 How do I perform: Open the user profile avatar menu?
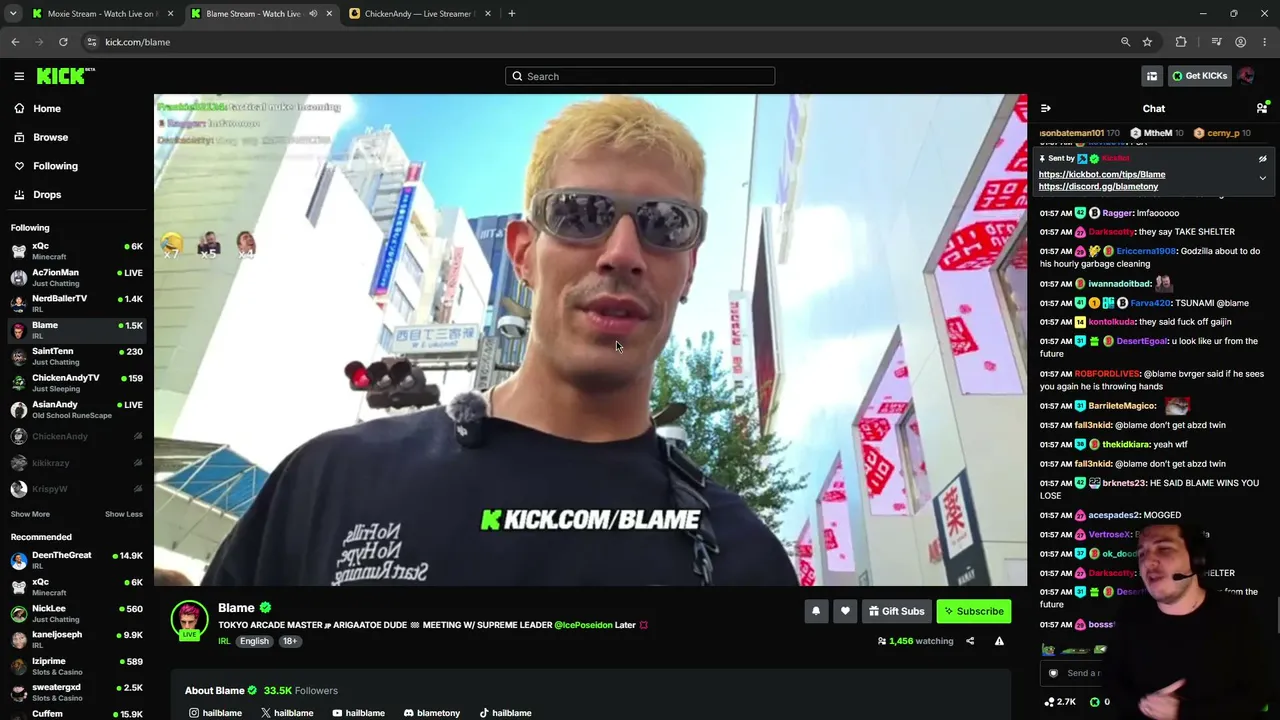tap(1246, 76)
